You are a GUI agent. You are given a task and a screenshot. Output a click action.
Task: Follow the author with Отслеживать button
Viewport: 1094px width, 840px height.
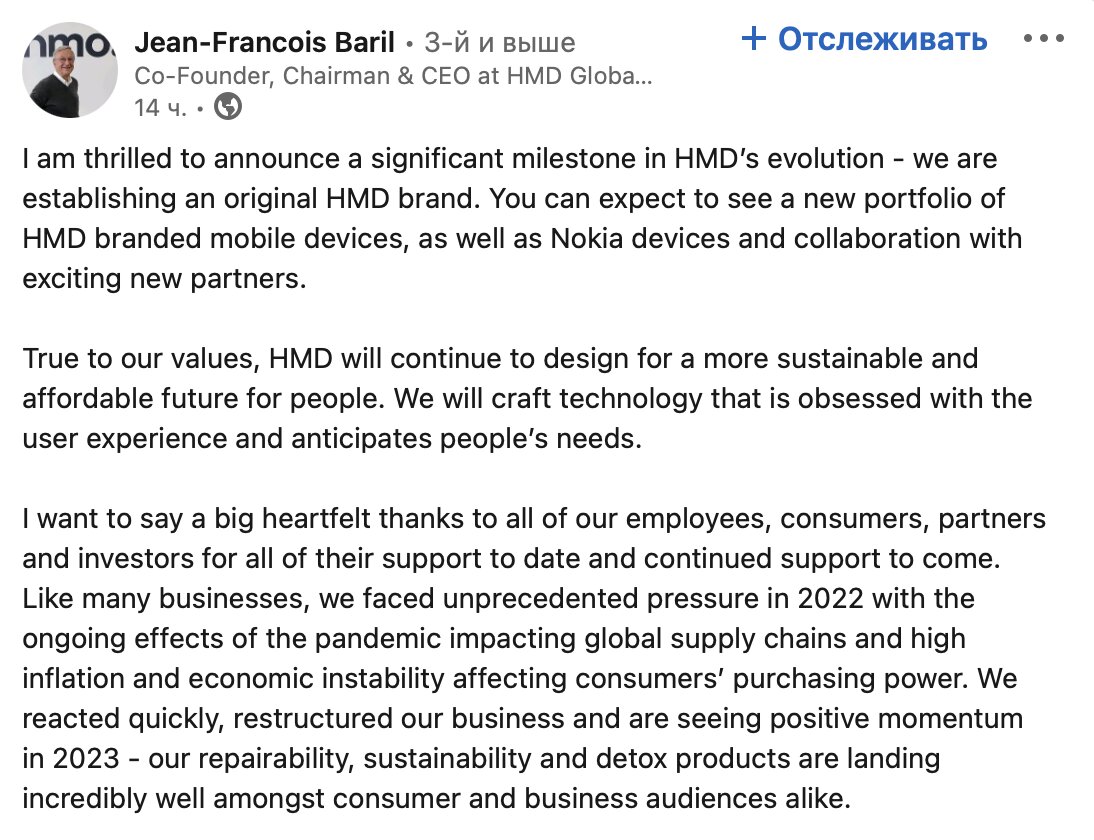coord(864,39)
